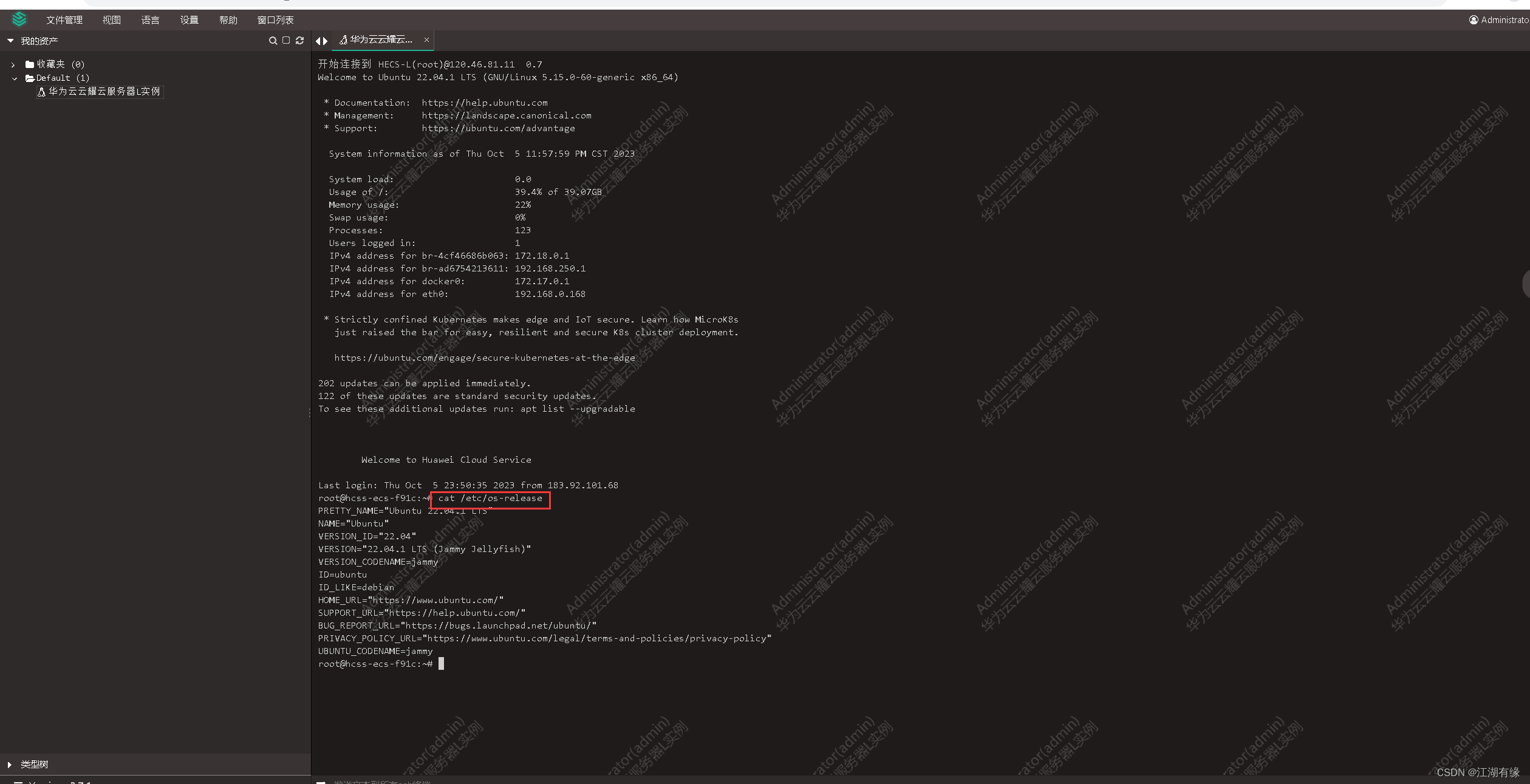
Task: Click the Linux penguin icon in asset tree
Action: coord(41,92)
